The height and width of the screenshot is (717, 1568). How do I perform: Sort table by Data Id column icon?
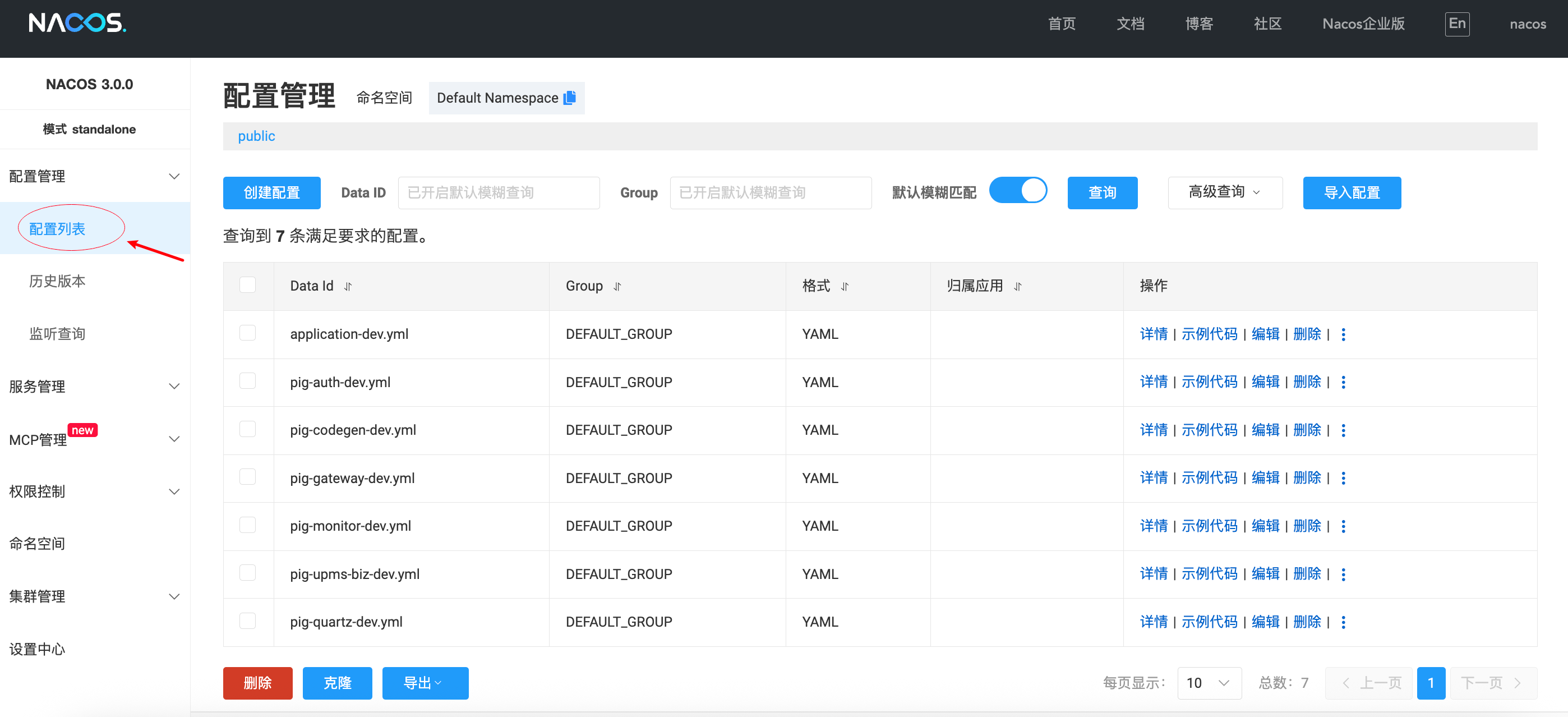tap(348, 286)
